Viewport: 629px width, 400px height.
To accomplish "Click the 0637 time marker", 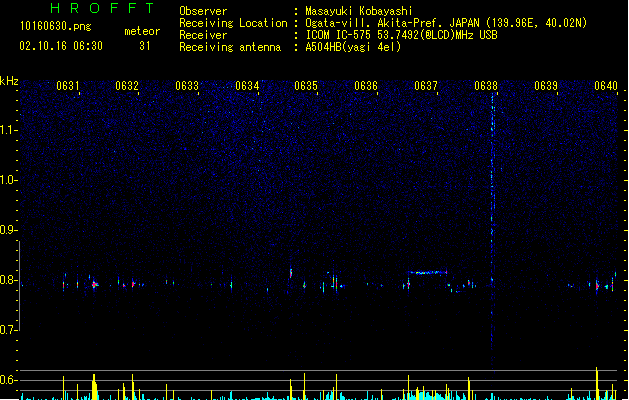I will (426, 86).
